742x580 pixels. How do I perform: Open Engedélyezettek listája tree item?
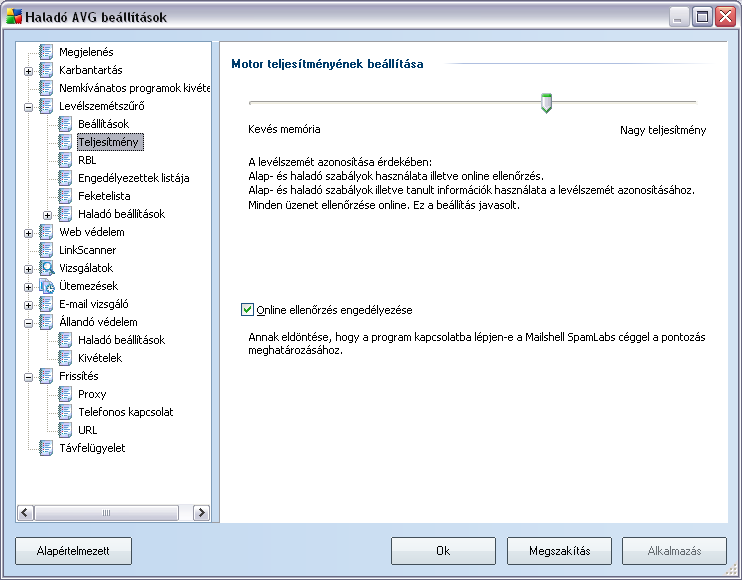[x=133, y=178]
